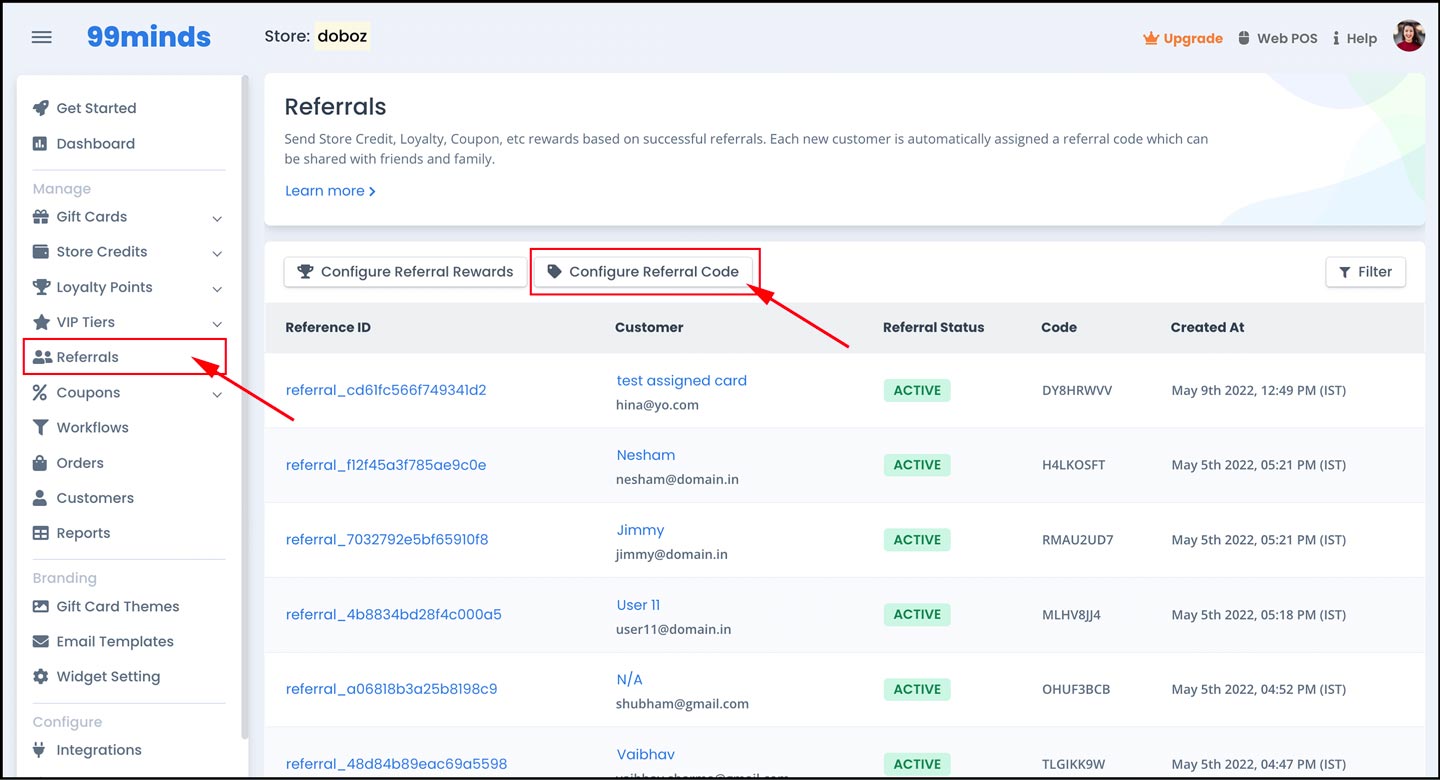Viewport: 1440px width, 780px height.
Task: Click the funnel icon on Filter button
Action: (x=1344, y=271)
